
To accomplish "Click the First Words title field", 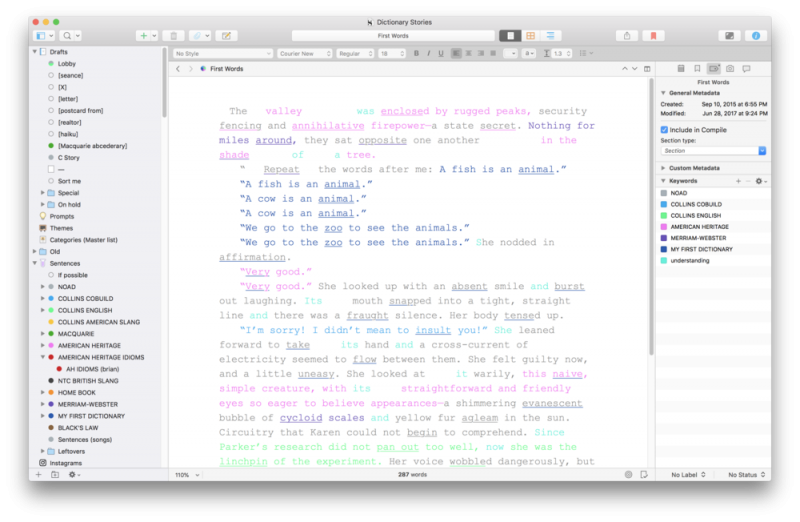I will (x=393, y=36).
